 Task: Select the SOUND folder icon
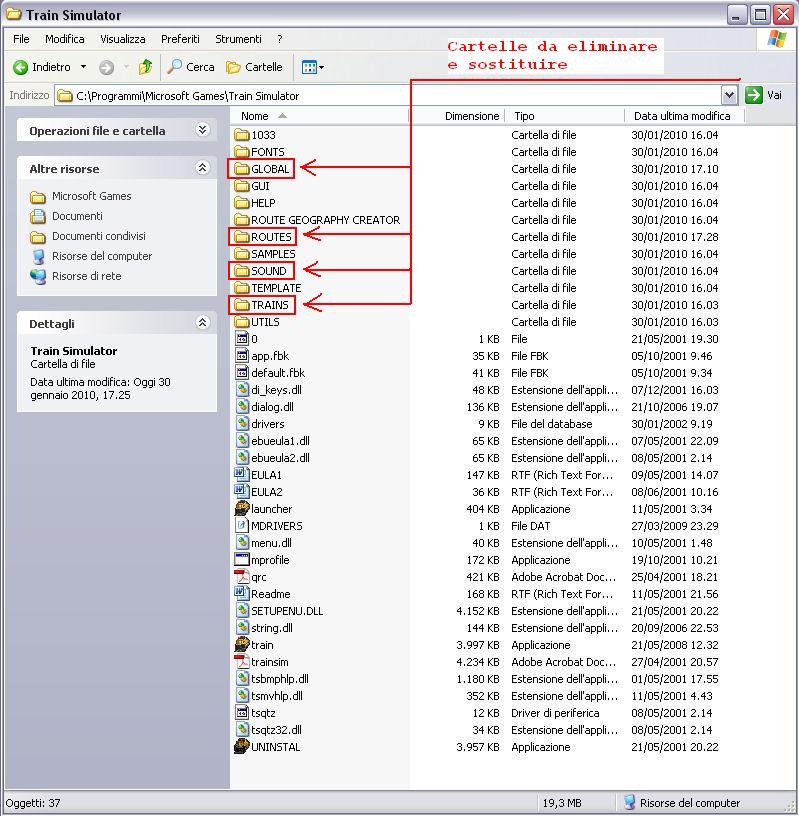click(x=242, y=271)
